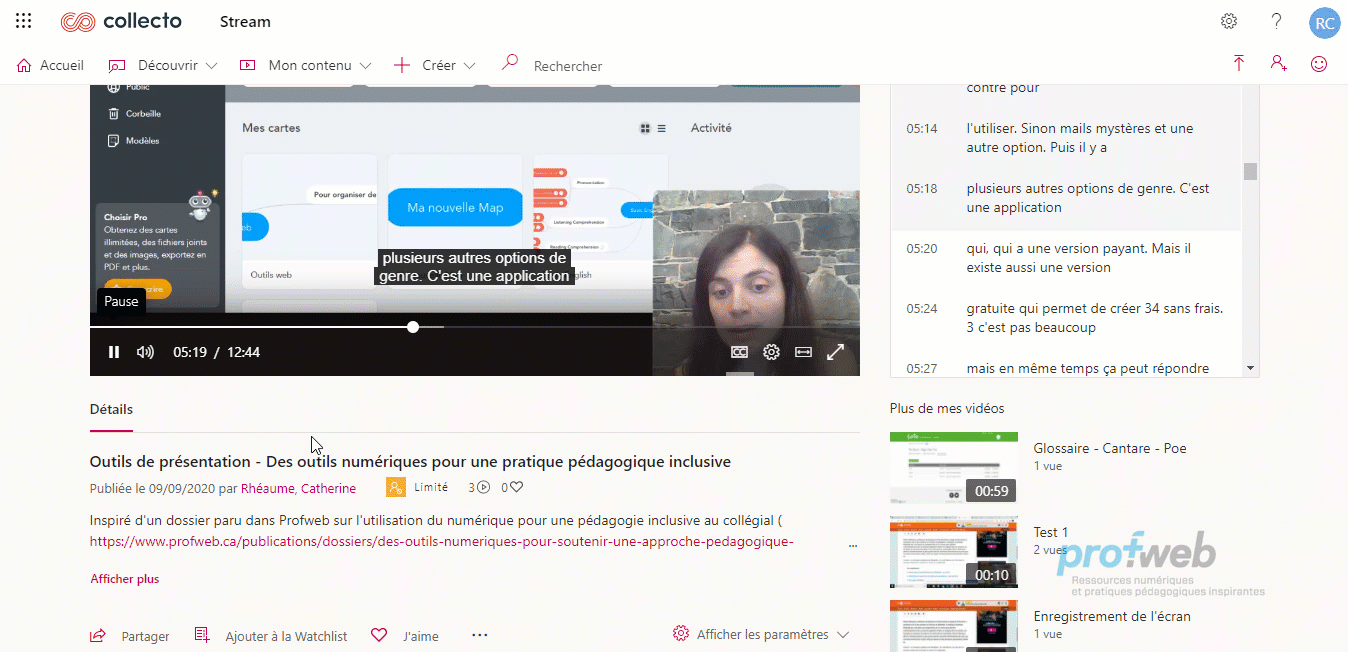Mute the video volume speaker icon
The image size is (1348, 652).
(145, 352)
